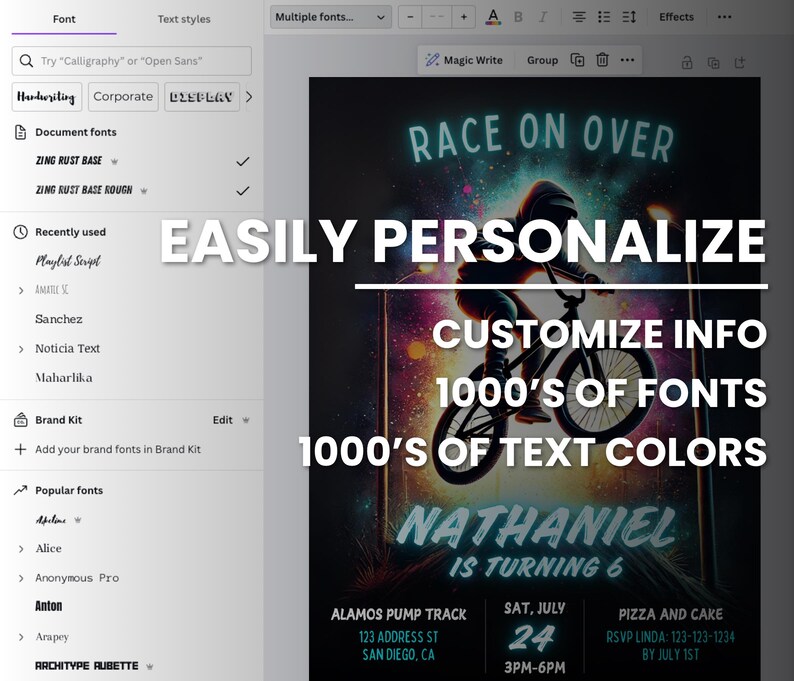The height and width of the screenshot is (681, 794).
Task: Choose Maharlika font
Action: [64, 378]
